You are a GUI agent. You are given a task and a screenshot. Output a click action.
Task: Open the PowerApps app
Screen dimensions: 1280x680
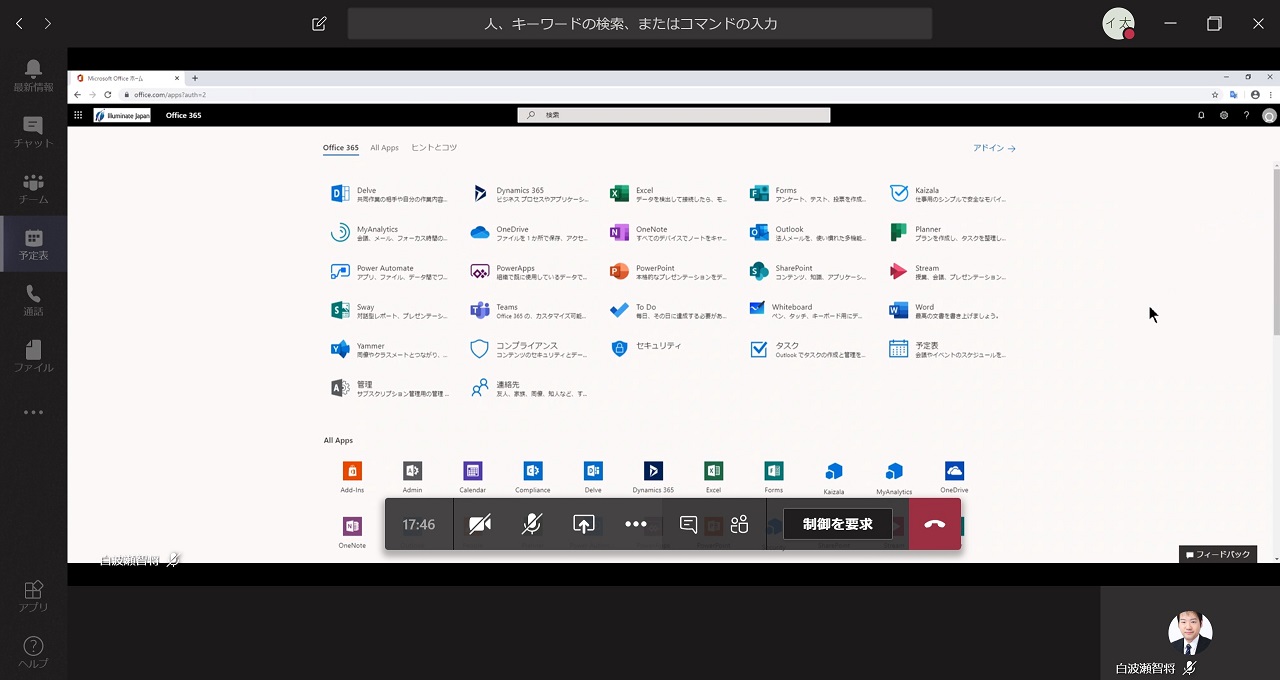[528, 272]
